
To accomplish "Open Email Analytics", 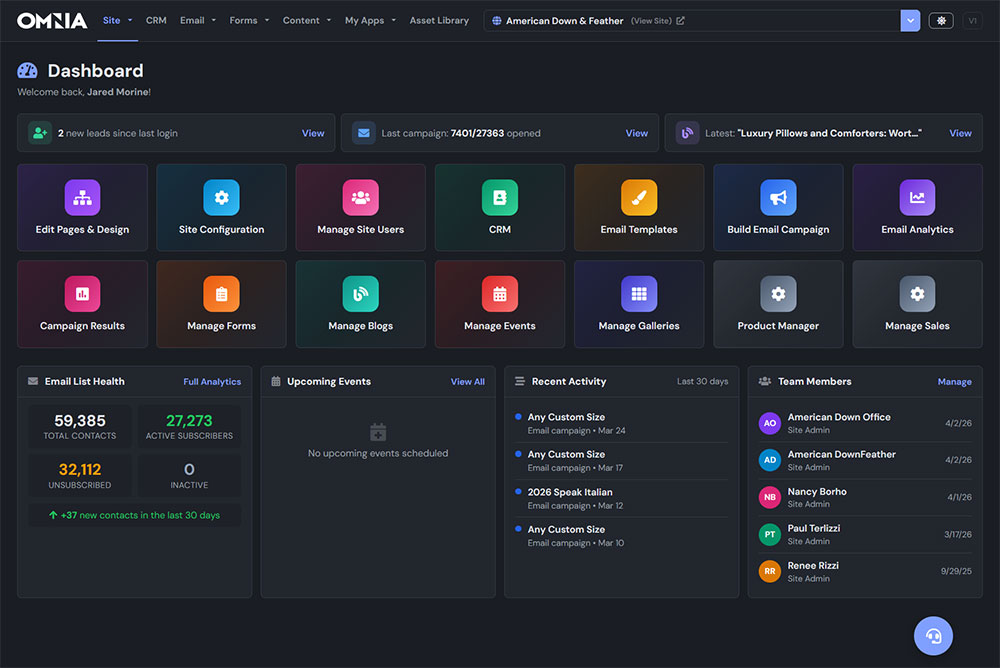I will 917,207.
